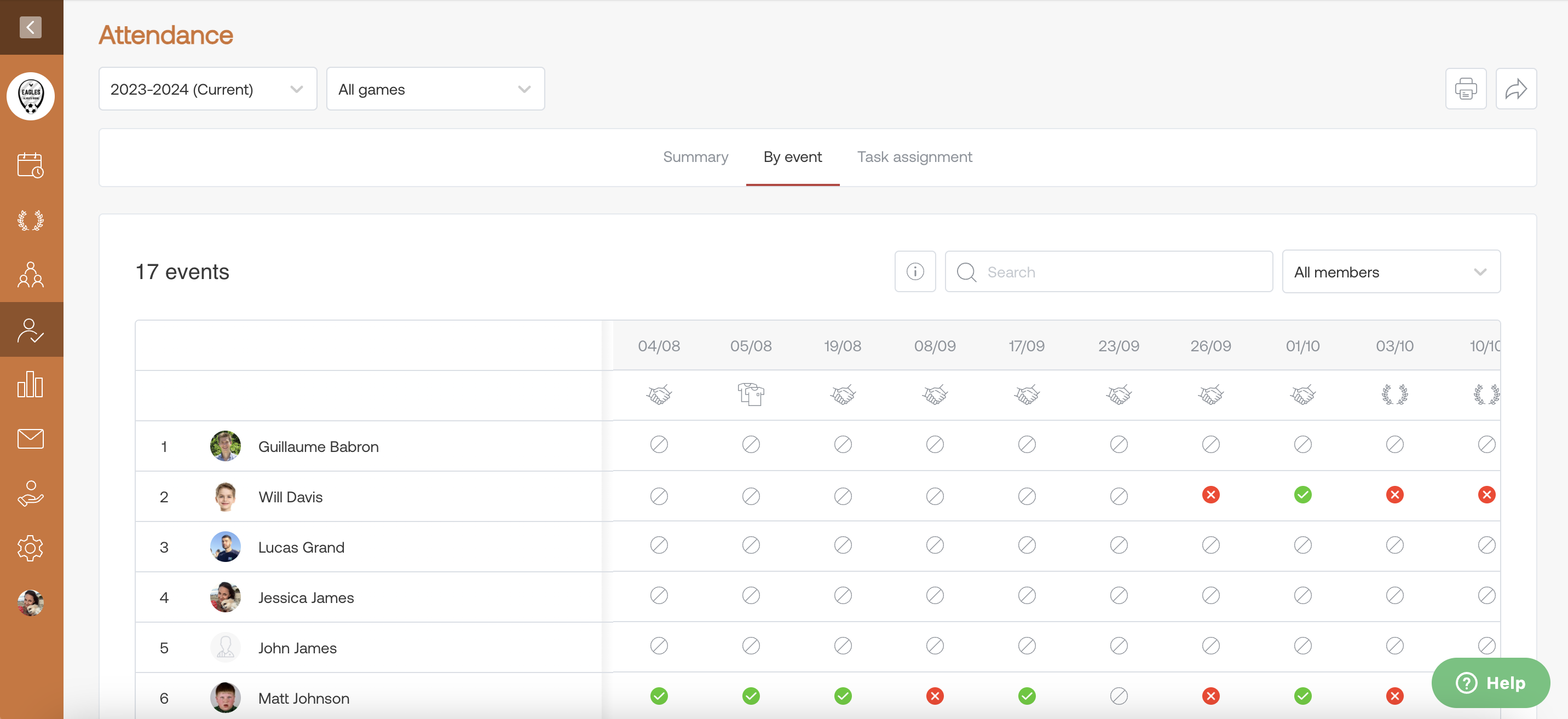The image size is (1568, 719).
Task: Open Lucas Grand member name
Action: coord(301,548)
